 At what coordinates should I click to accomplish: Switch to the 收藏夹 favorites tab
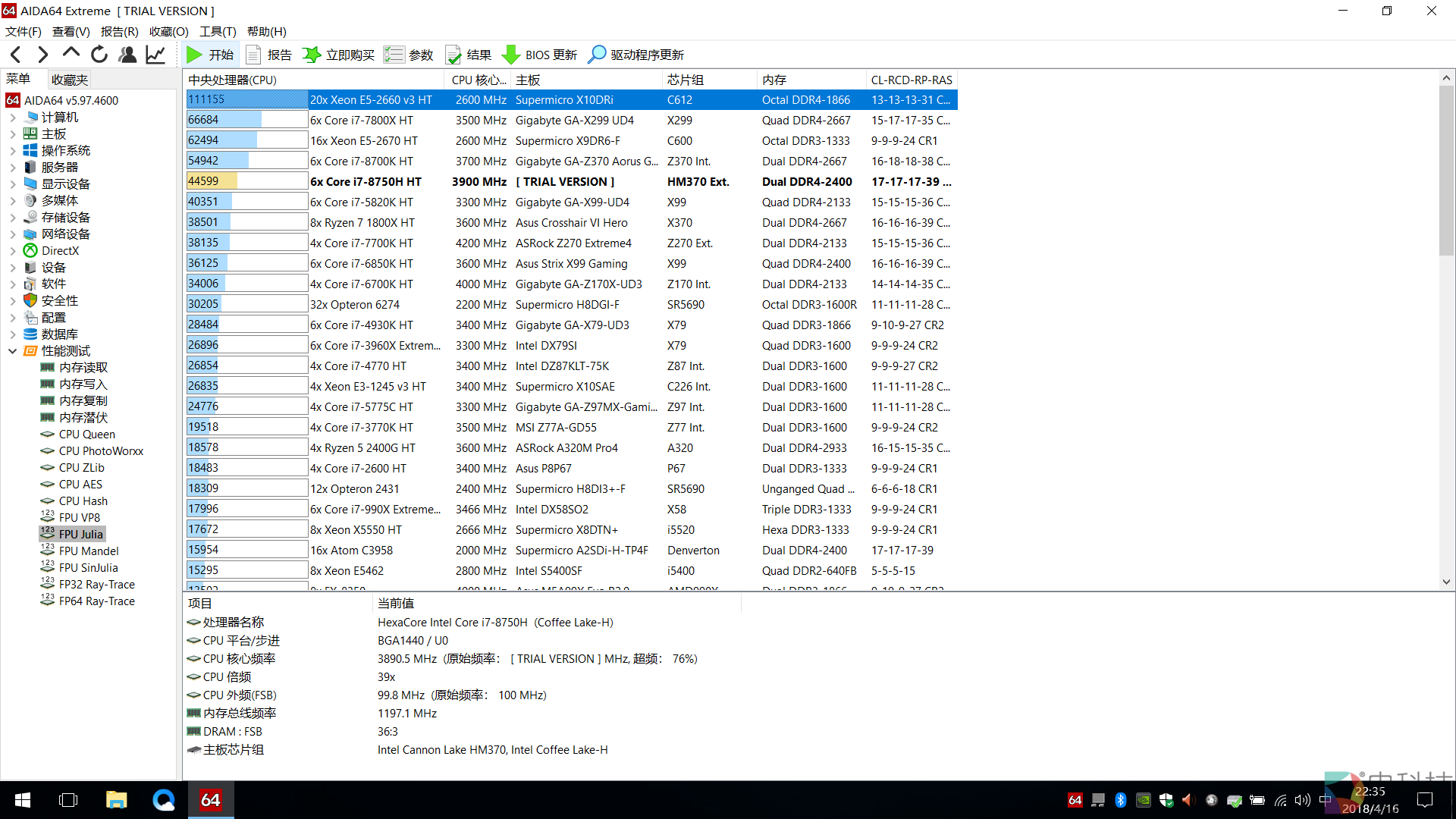tap(70, 80)
